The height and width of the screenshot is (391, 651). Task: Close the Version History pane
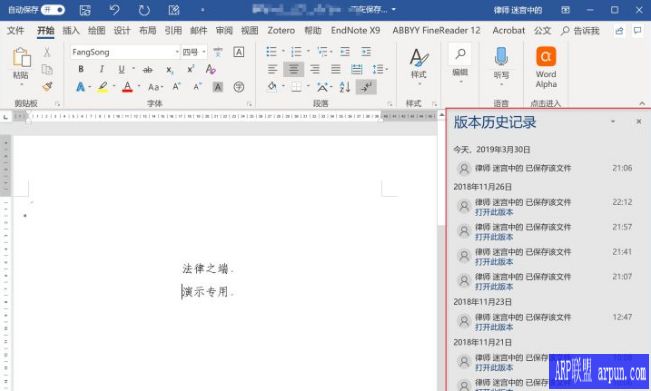(639, 121)
